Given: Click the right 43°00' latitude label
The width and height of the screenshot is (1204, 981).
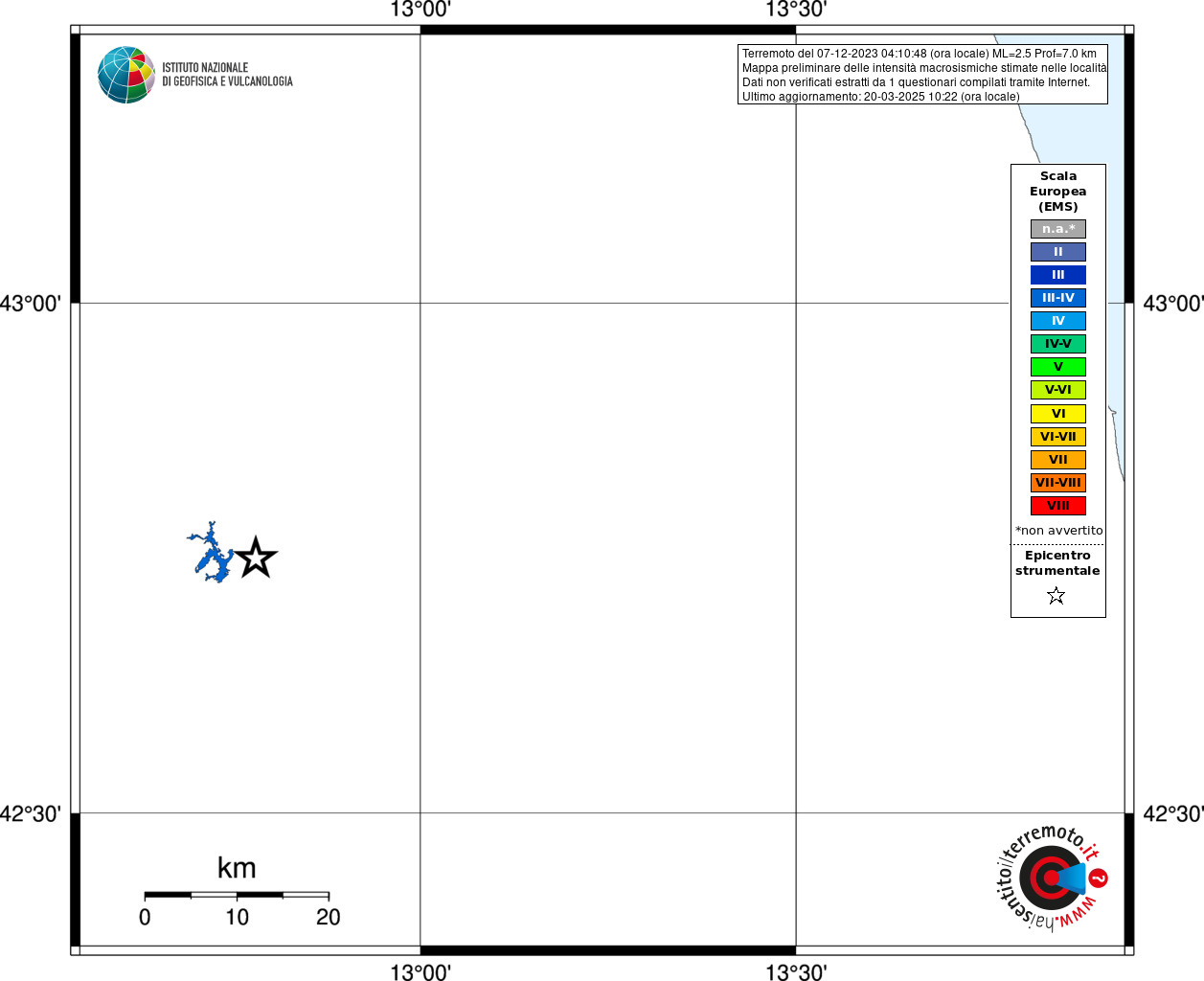Looking at the screenshot, I should click(1173, 304).
